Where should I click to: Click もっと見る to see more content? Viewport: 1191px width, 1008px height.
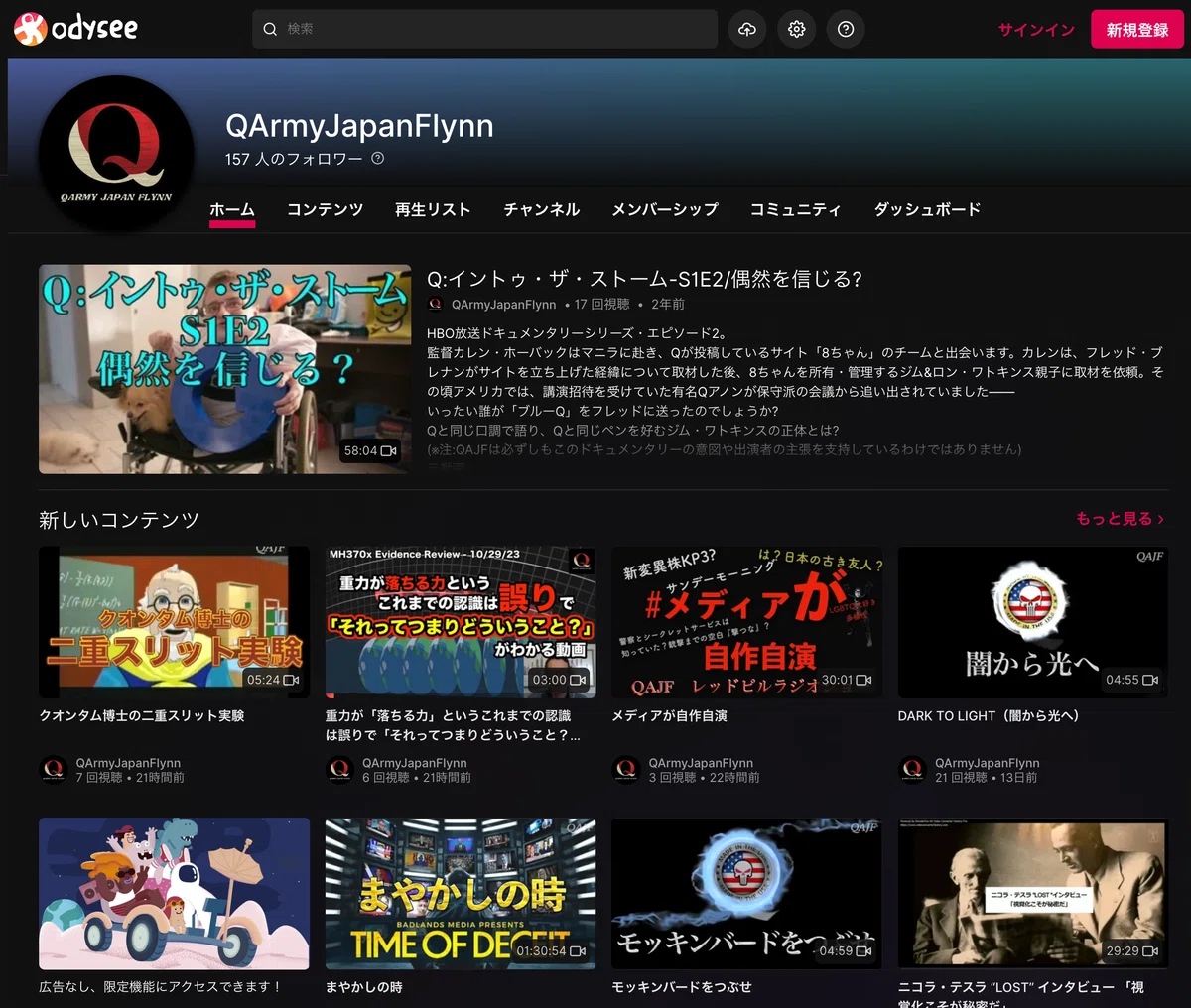tap(1120, 519)
